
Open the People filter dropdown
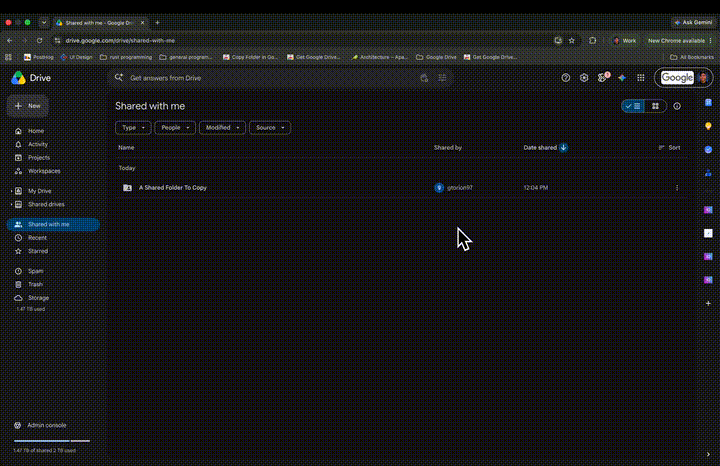pos(175,128)
